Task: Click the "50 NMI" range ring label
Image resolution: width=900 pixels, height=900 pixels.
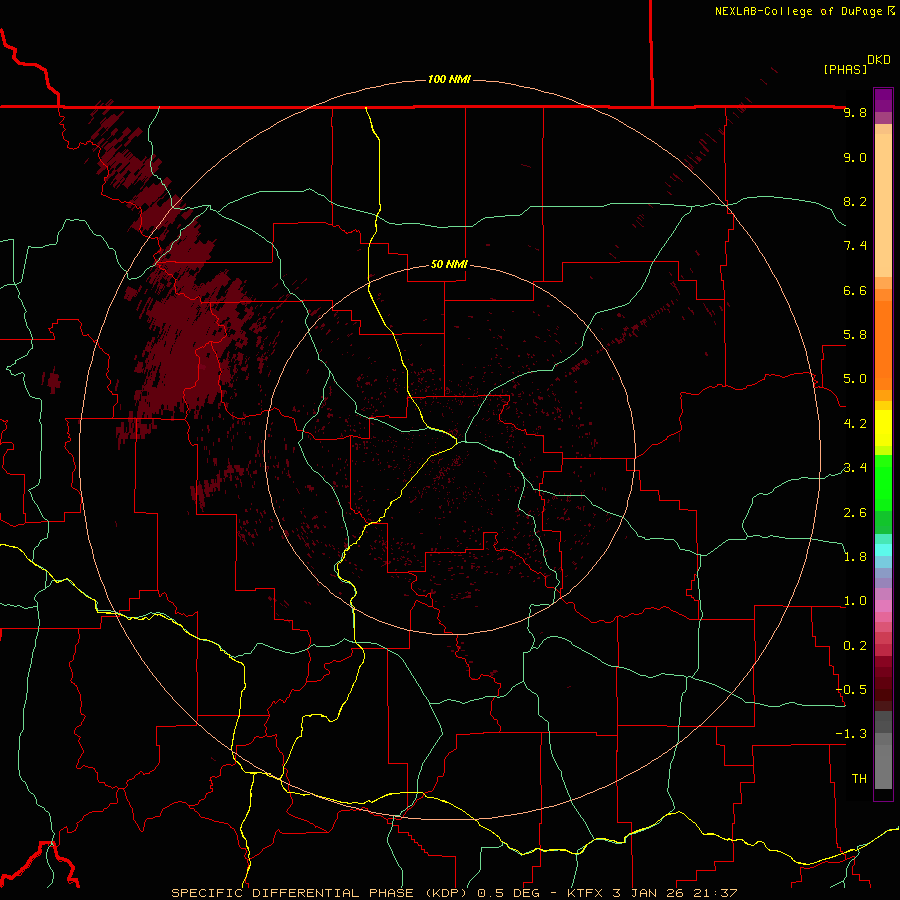Action: [x=449, y=264]
